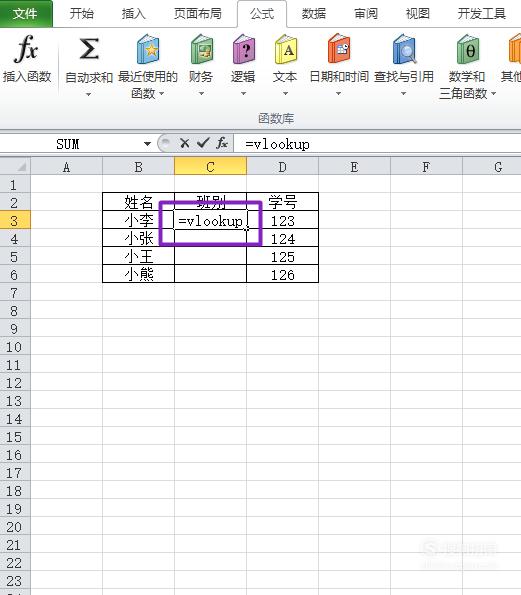This screenshot has height=595, width=521.
Task: Open the Lookup and Reference functions icon
Action: pyautogui.click(x=404, y=49)
